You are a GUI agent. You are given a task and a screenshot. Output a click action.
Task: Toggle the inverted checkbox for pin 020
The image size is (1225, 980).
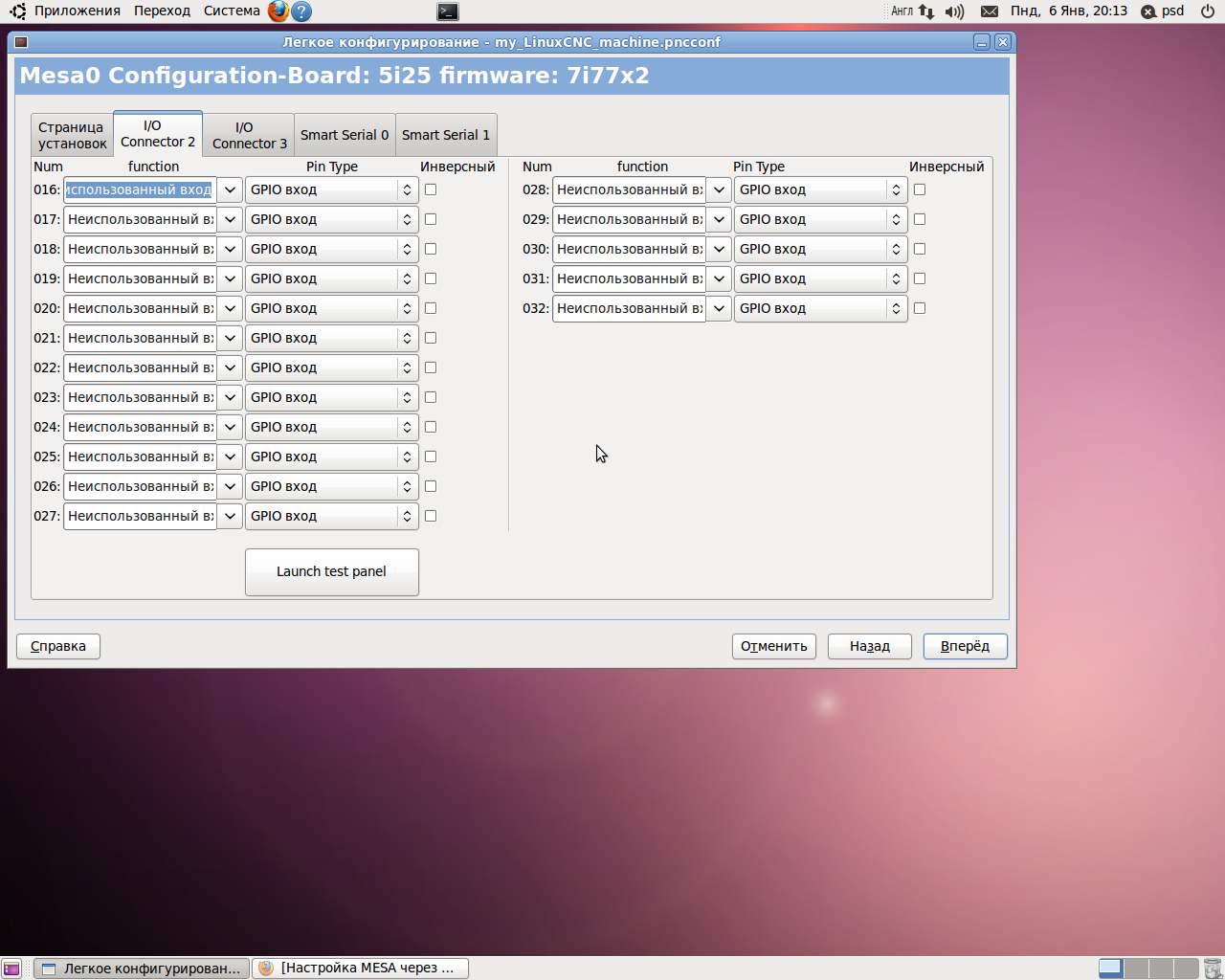coord(431,308)
